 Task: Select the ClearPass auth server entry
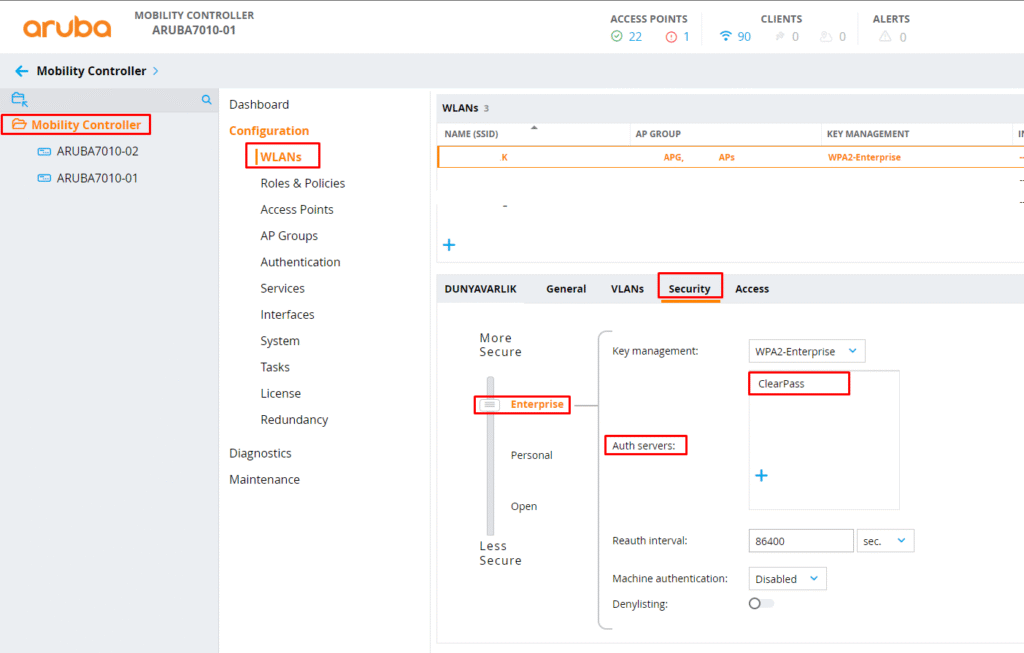tap(781, 384)
